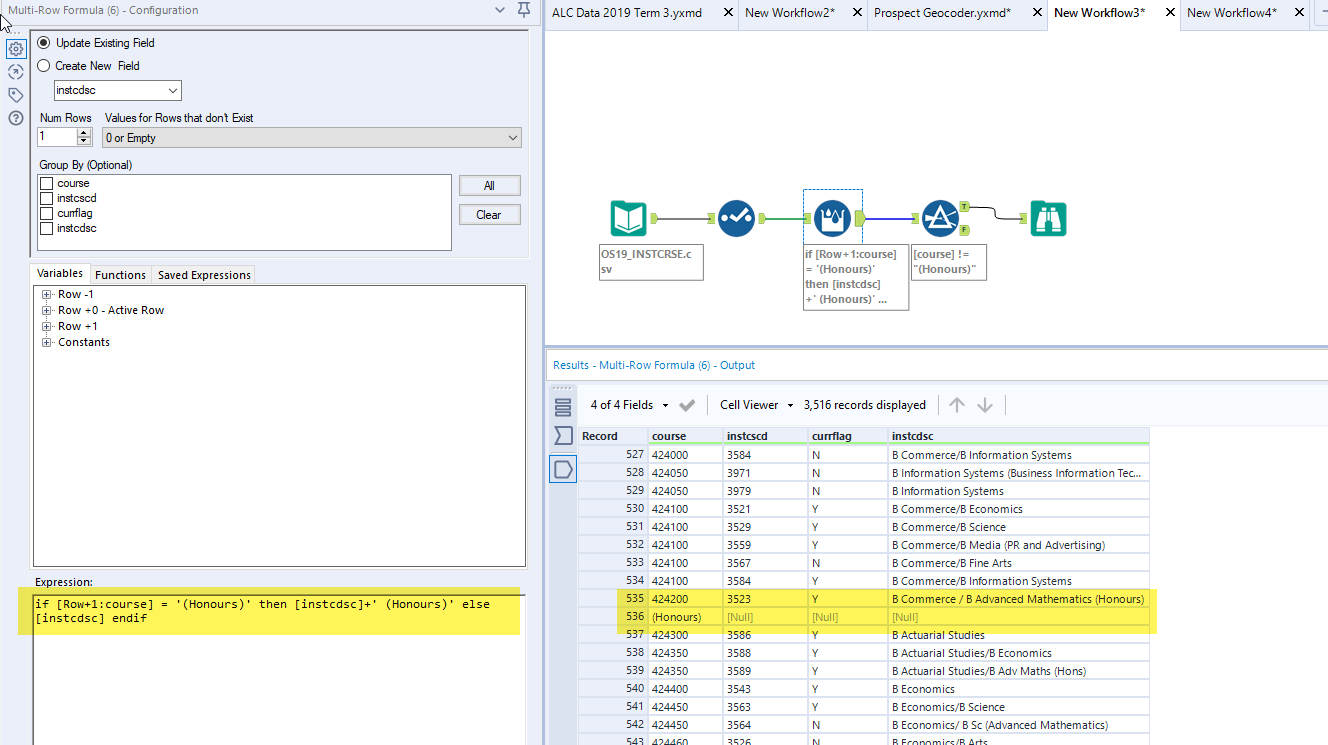
Task: Click the down arrow to find next highlighted record
Action: (985, 404)
